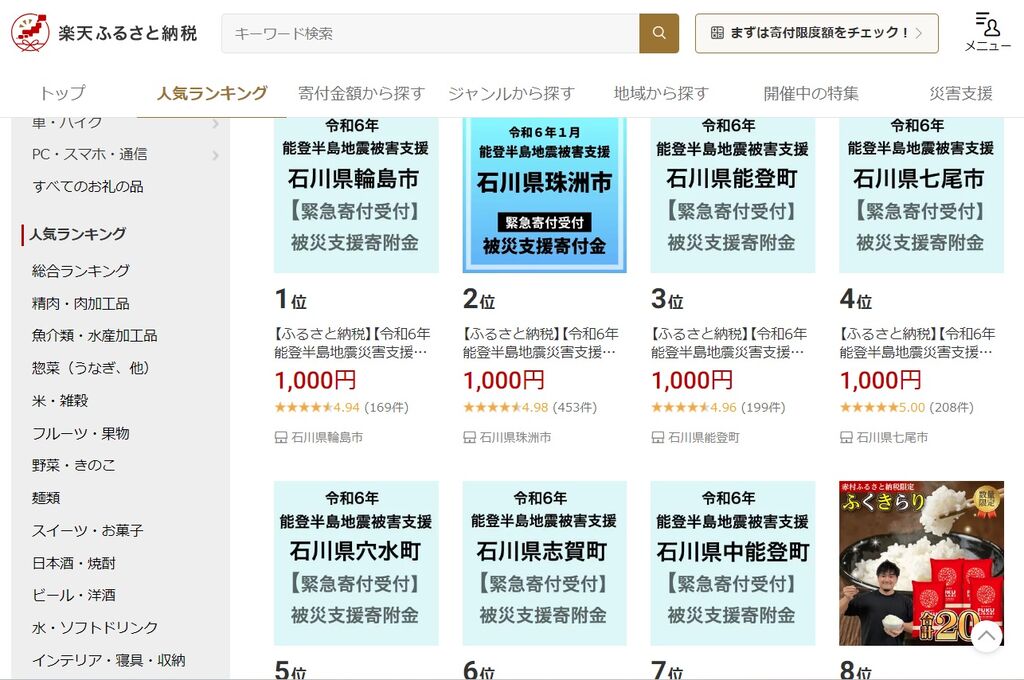Open 魚介類・水産加工品 ranking

click(x=95, y=336)
